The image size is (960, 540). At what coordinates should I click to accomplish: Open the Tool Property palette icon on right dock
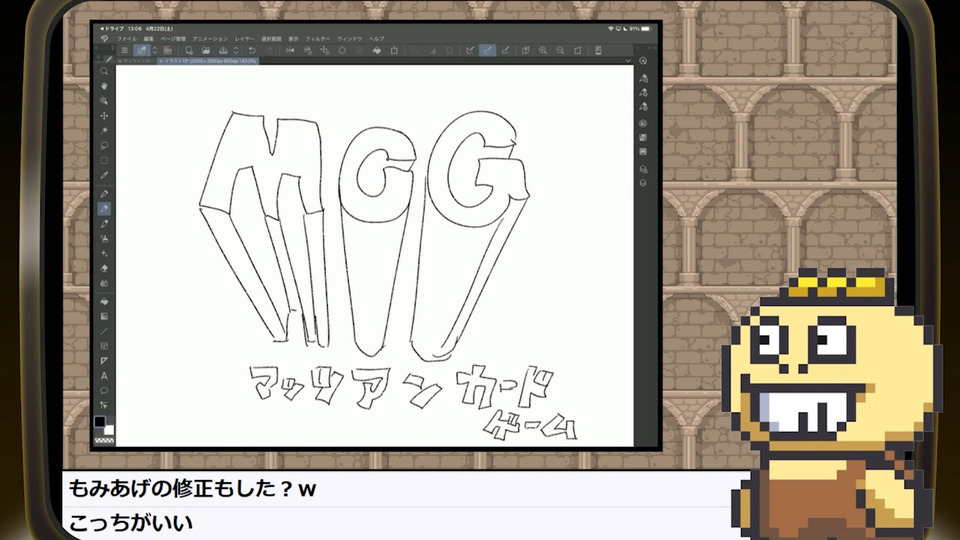coord(643,92)
